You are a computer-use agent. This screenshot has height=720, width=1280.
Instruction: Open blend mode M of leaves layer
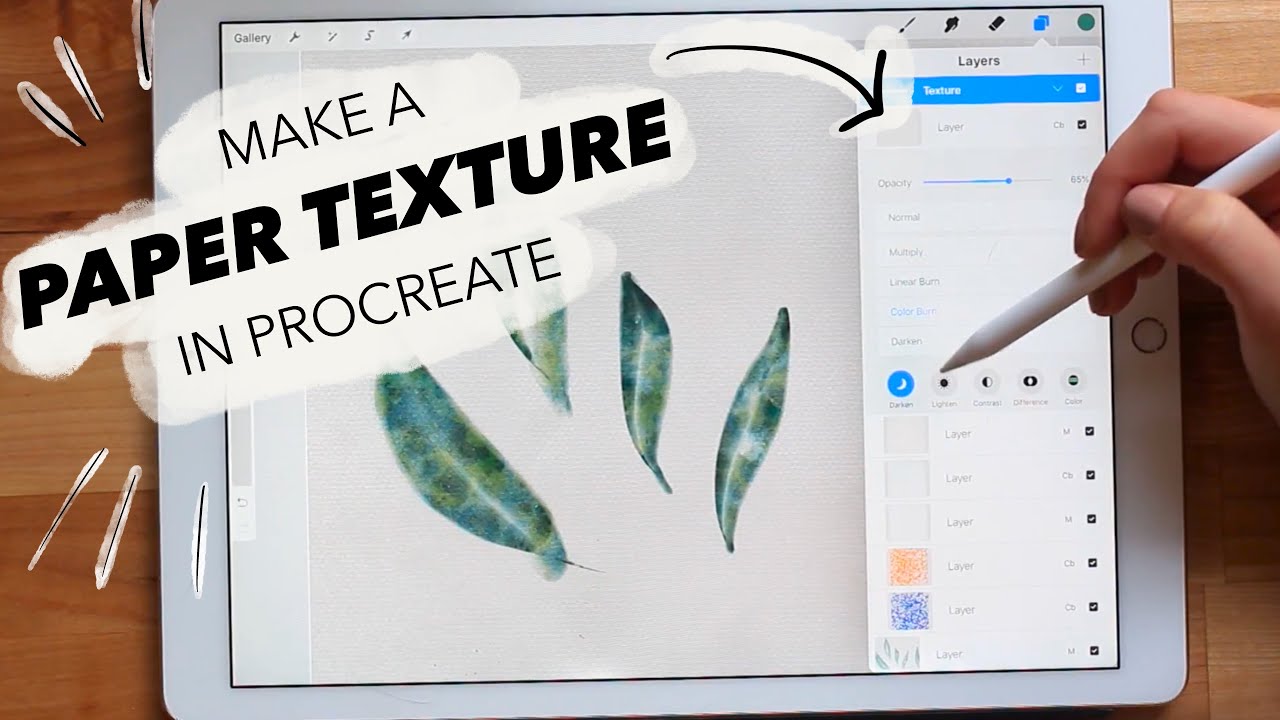[1071, 651]
